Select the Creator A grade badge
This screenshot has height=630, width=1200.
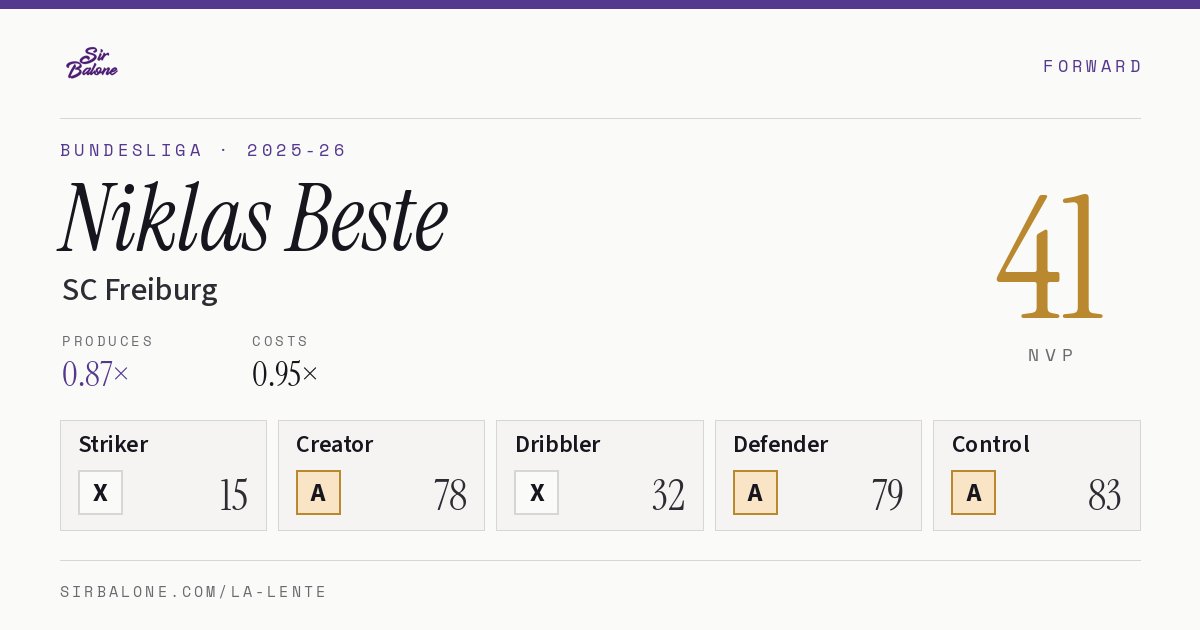point(319,493)
